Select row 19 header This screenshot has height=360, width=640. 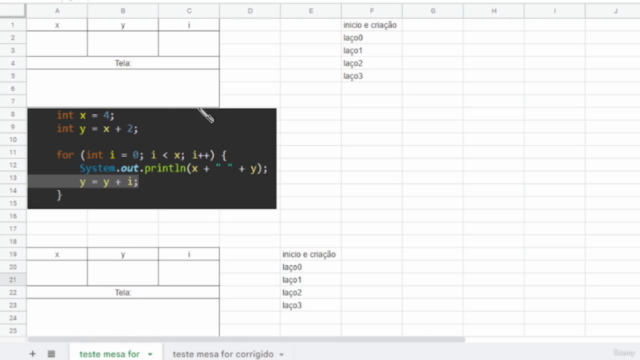coord(13,254)
